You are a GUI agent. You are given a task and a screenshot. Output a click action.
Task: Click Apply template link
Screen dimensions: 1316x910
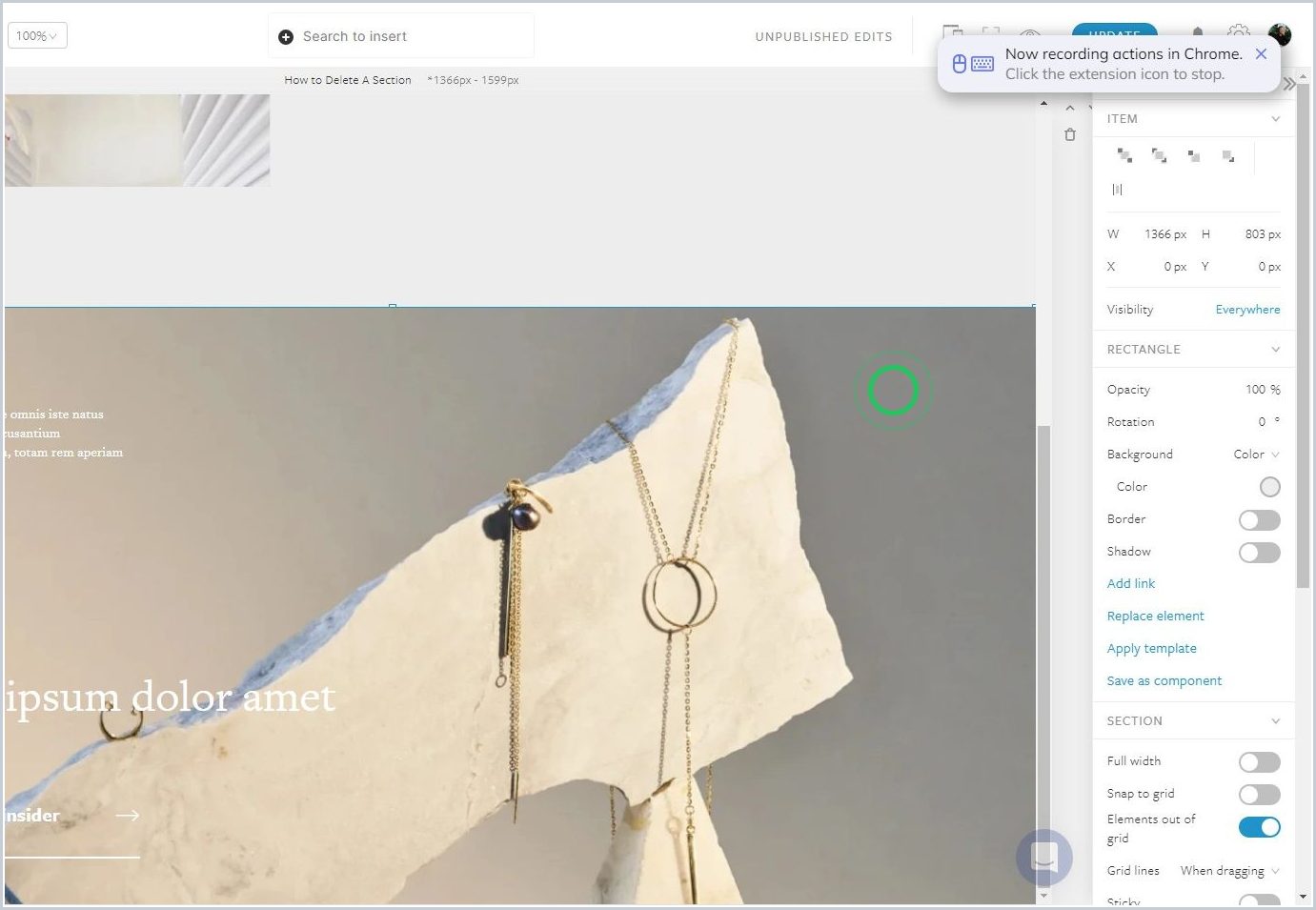coord(1151,648)
